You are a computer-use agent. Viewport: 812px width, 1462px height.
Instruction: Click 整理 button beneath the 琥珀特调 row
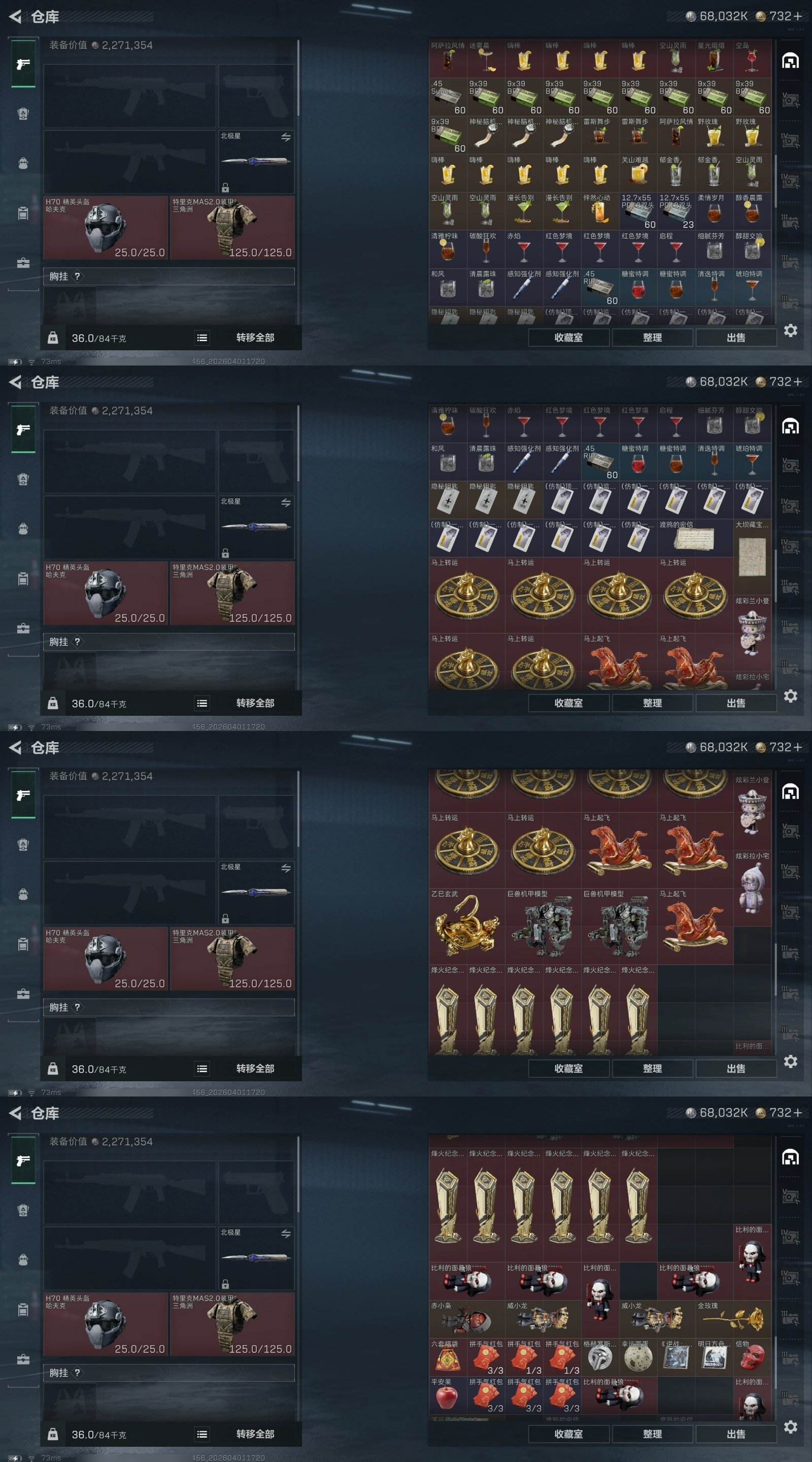[652, 337]
